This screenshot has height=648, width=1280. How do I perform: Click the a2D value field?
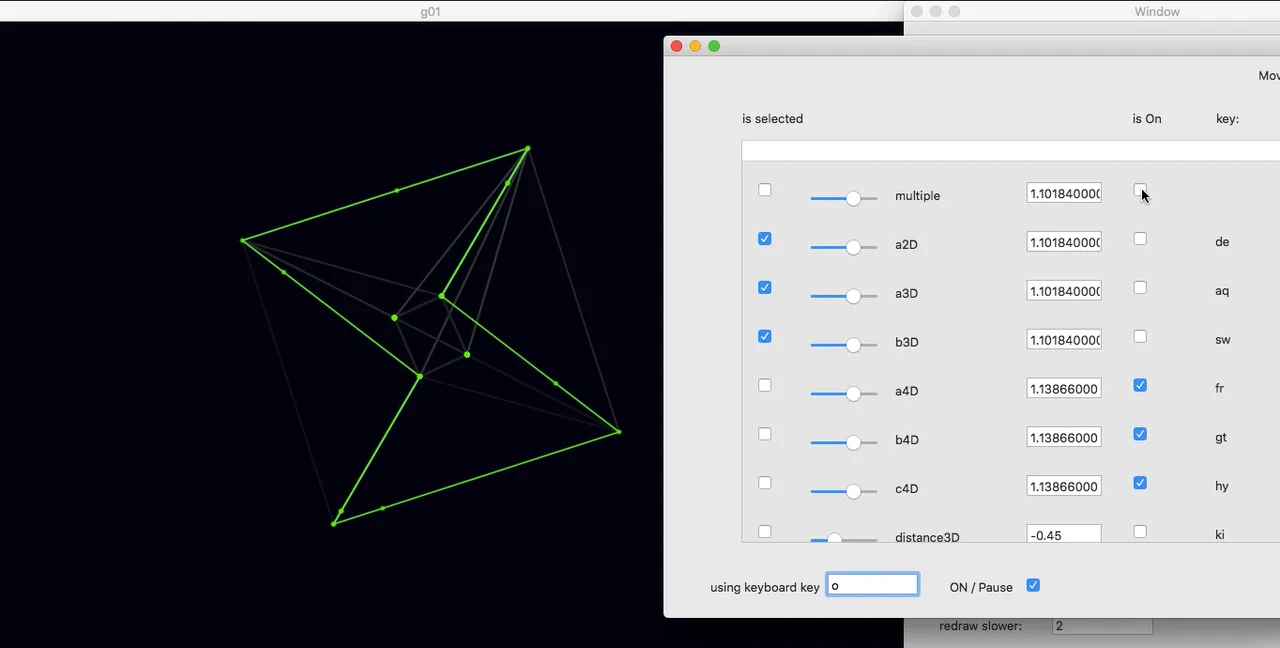click(x=1064, y=242)
